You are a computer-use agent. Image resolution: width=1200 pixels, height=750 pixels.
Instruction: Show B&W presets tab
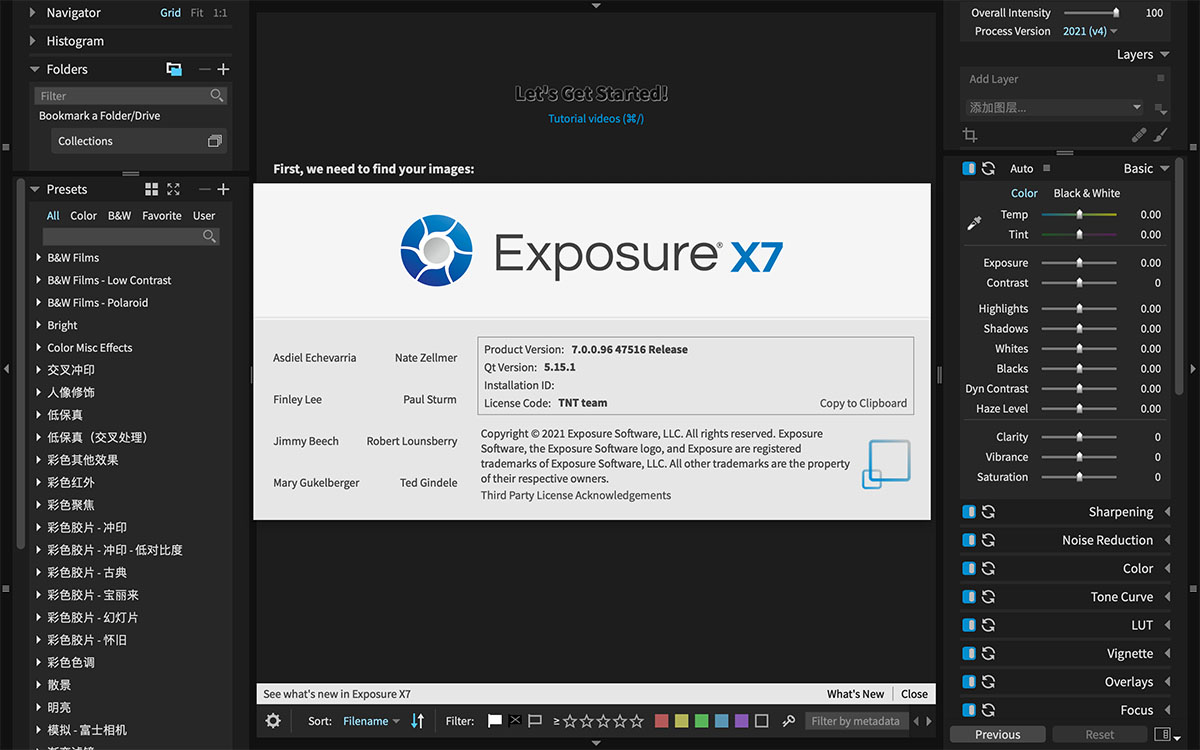pos(120,216)
